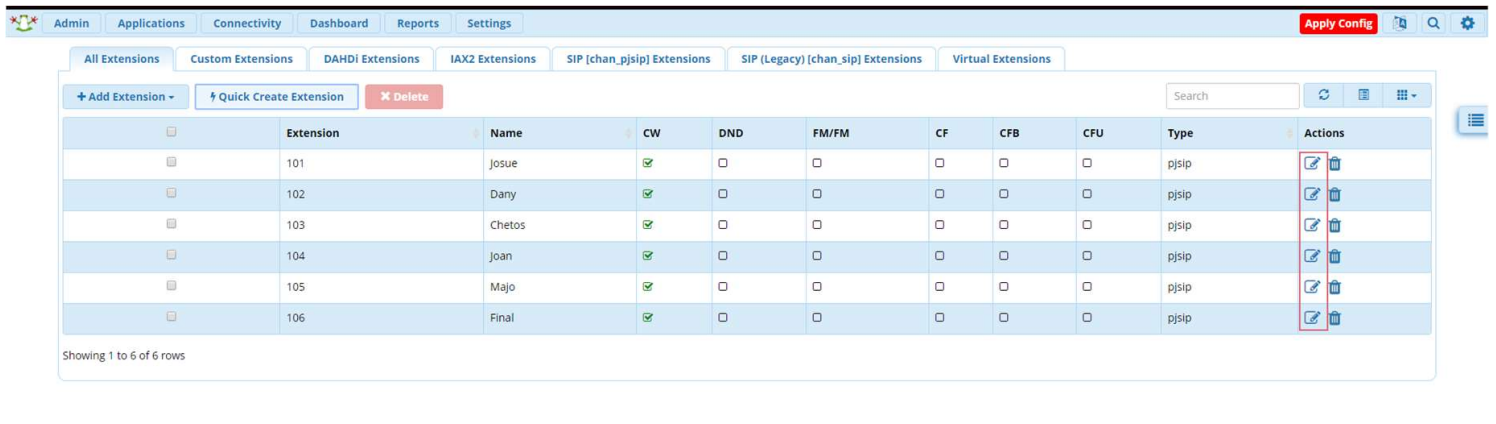
Task: Open the Connectivity menu
Action: pos(247,23)
